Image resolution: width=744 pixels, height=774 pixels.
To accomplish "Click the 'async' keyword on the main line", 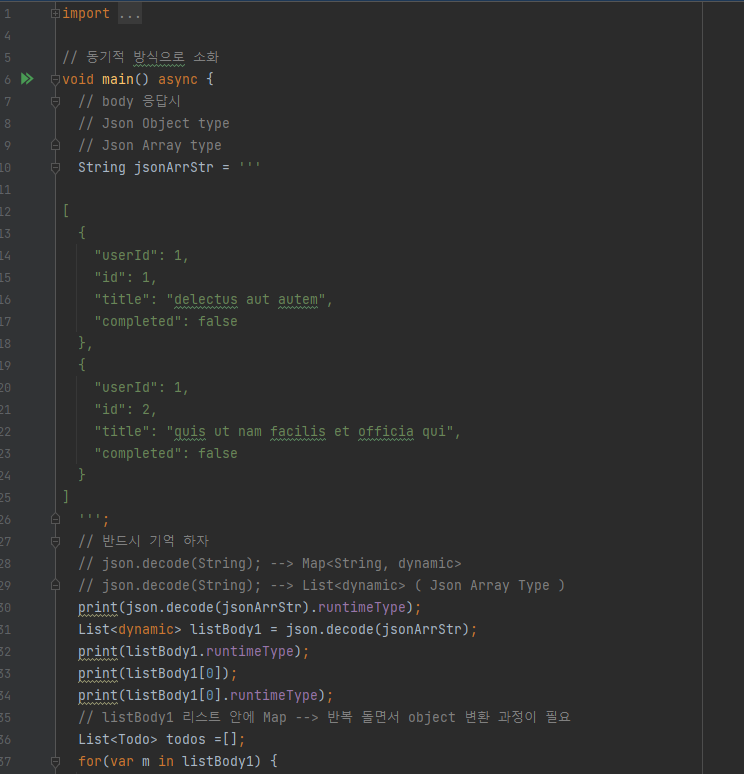I will [178, 79].
